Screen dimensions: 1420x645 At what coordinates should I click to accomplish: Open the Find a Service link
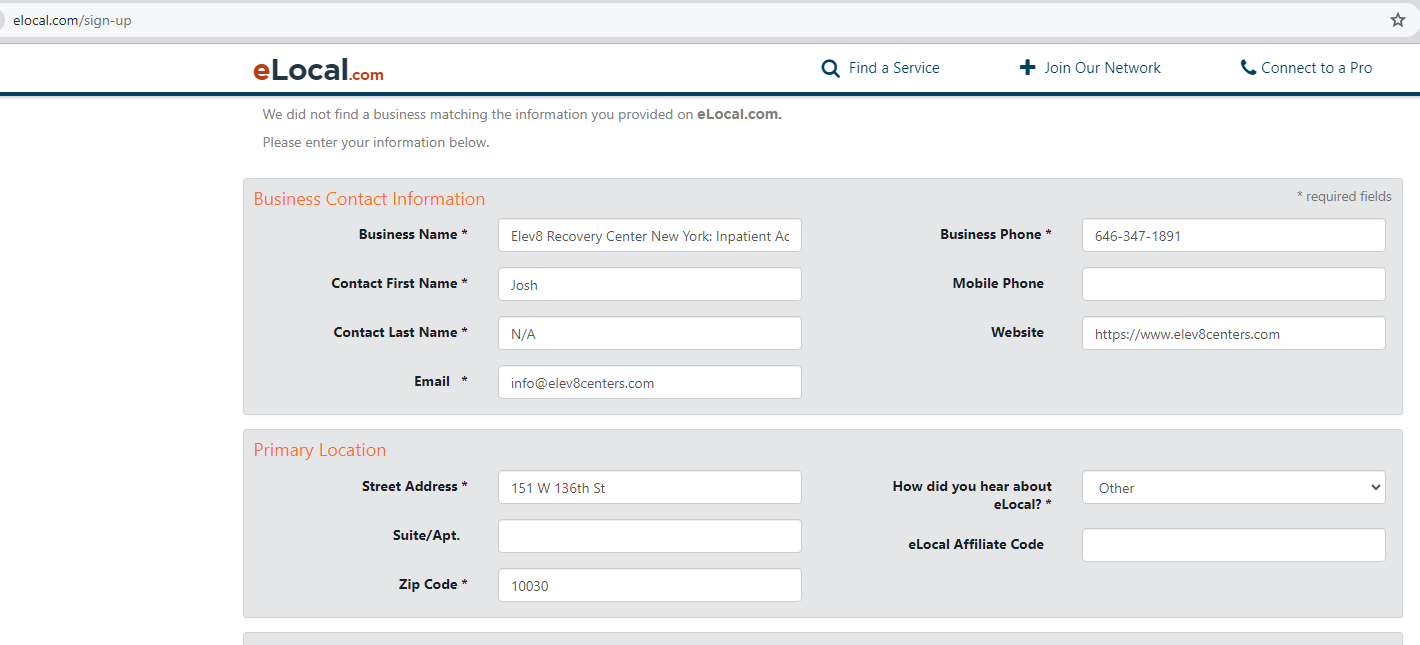(894, 68)
